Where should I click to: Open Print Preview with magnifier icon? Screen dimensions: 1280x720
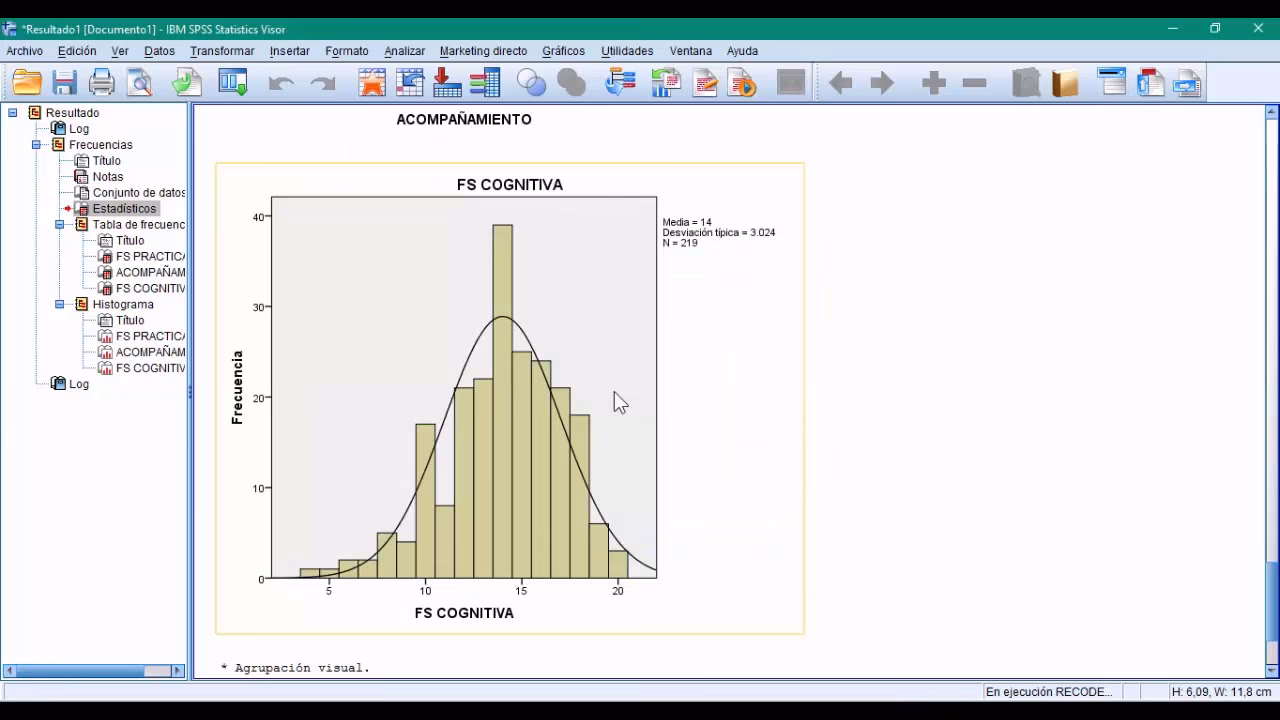pyautogui.click(x=139, y=83)
